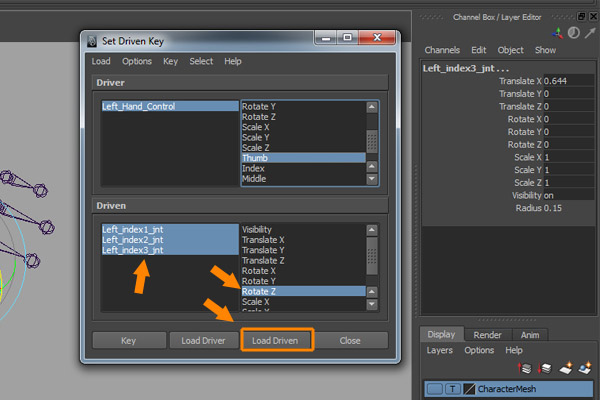This screenshot has width=600, height=400.
Task: Select Translate Y in Driven attribute list
Action: click(303, 250)
